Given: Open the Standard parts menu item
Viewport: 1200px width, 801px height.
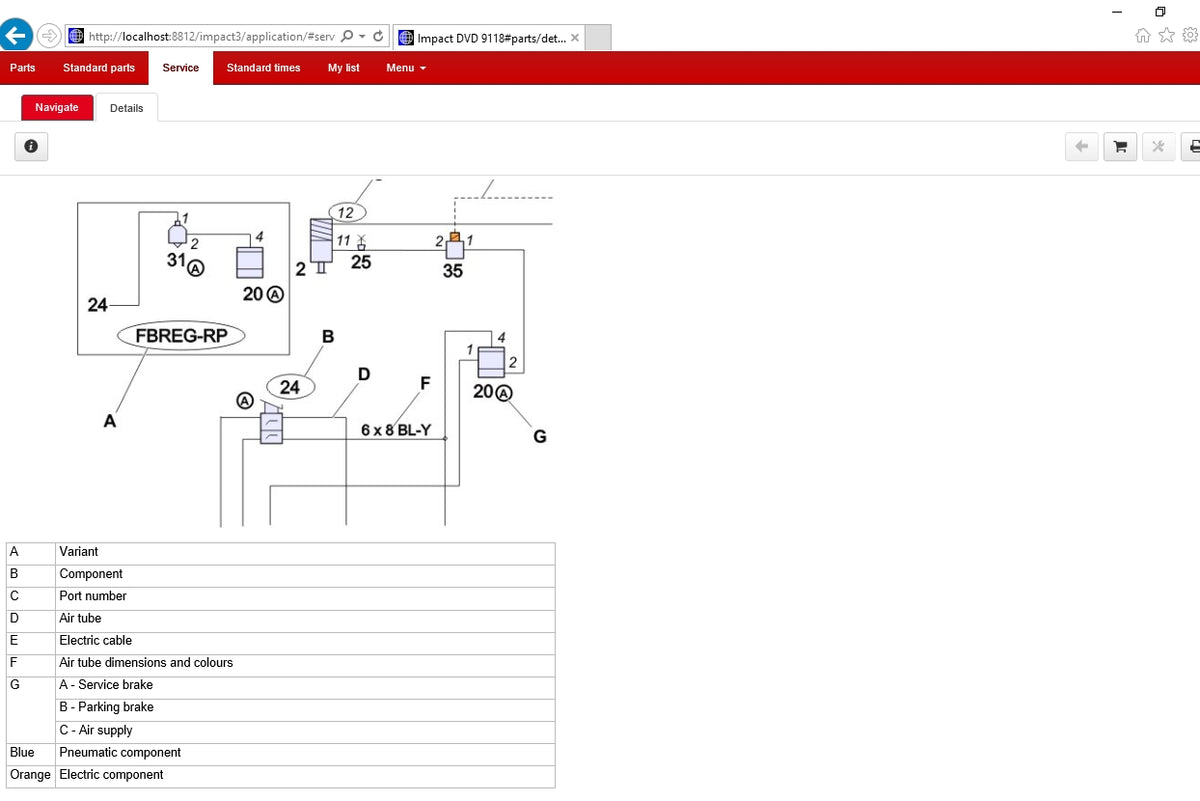Looking at the screenshot, I should pyautogui.click(x=99, y=68).
